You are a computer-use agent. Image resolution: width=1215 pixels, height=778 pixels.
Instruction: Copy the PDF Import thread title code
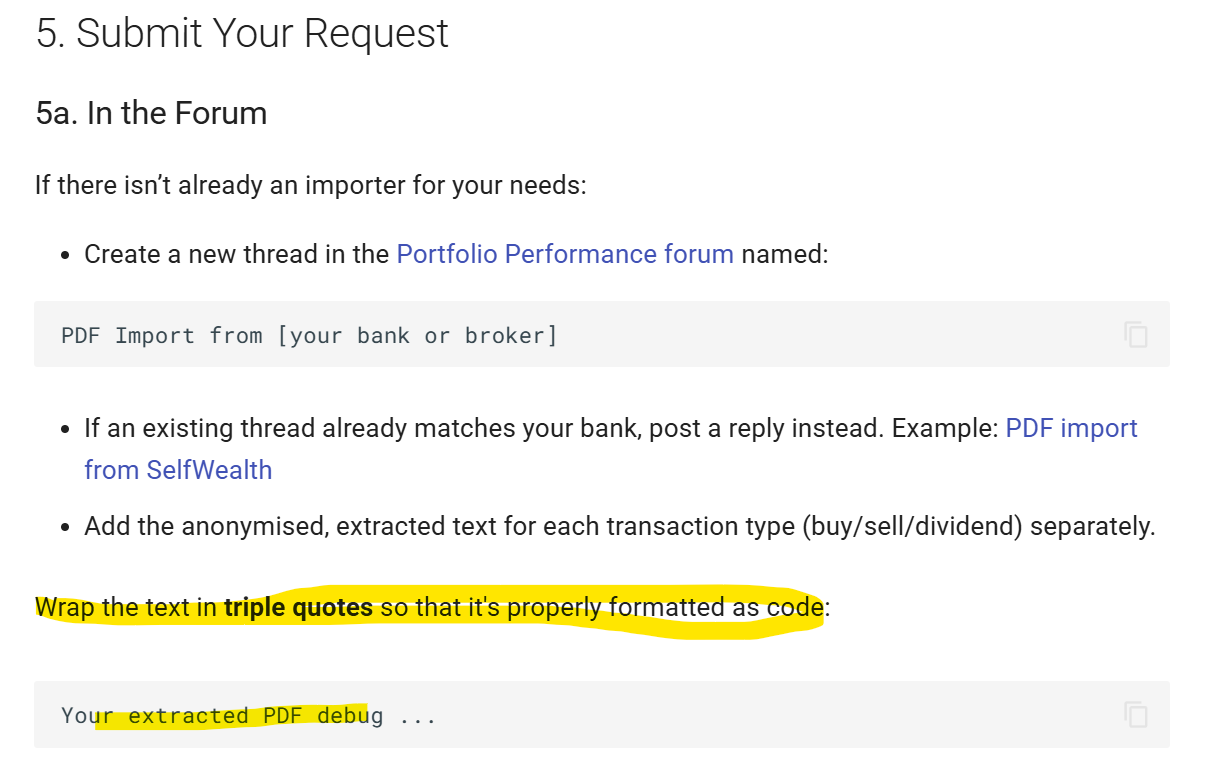point(1135,334)
